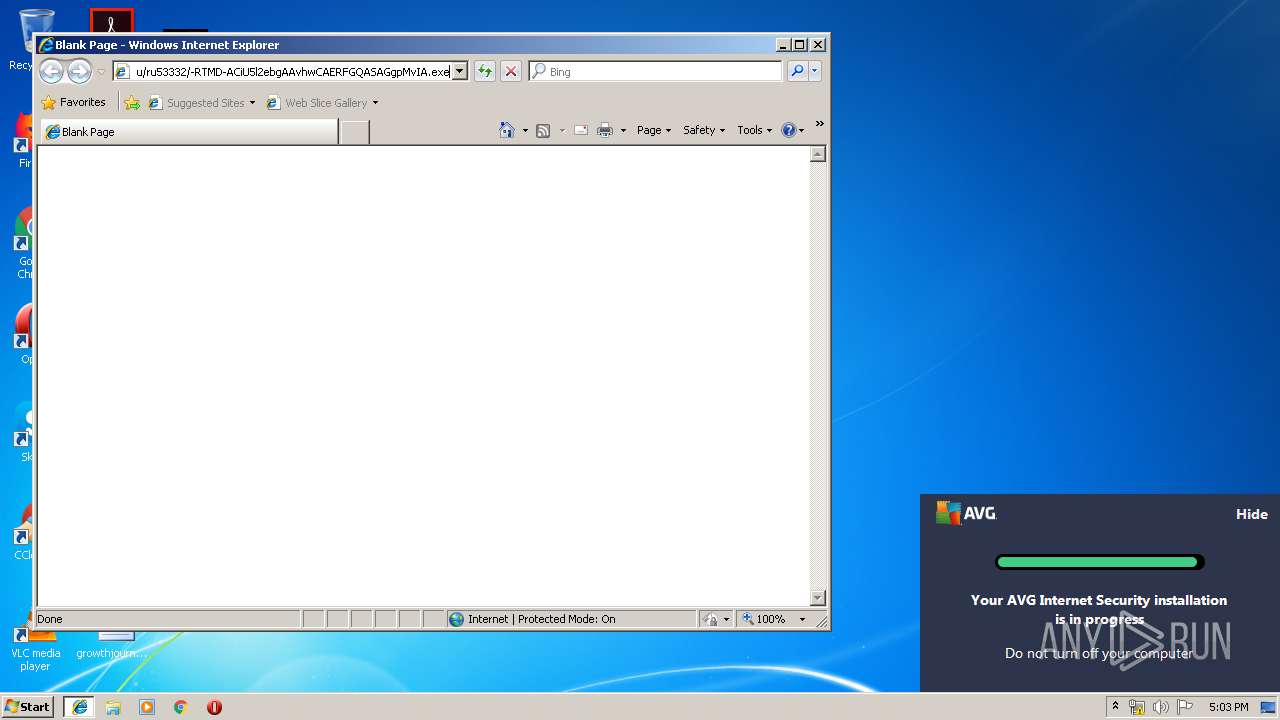Open the Tools menu
The height and width of the screenshot is (720, 1280).
tap(755, 130)
